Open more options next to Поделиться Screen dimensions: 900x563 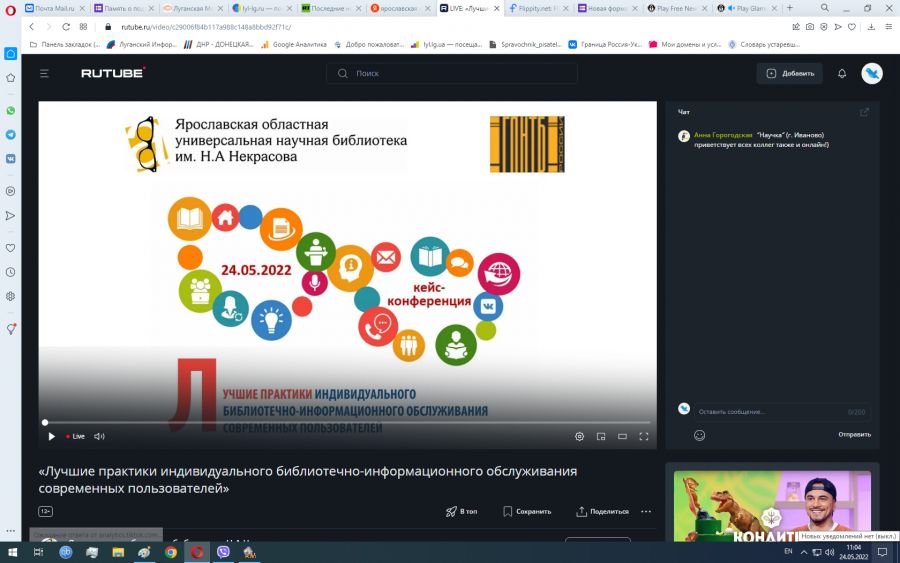646,511
